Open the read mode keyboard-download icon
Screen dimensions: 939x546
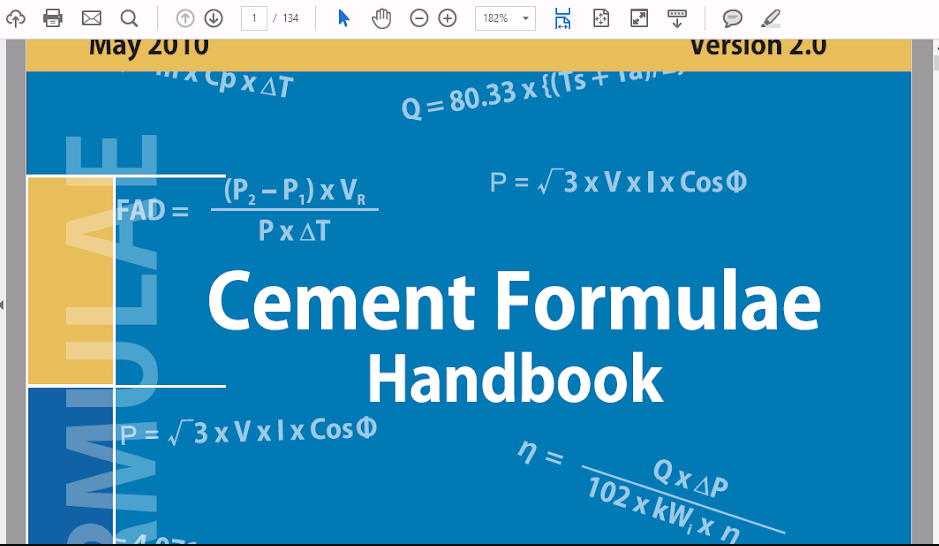677,18
